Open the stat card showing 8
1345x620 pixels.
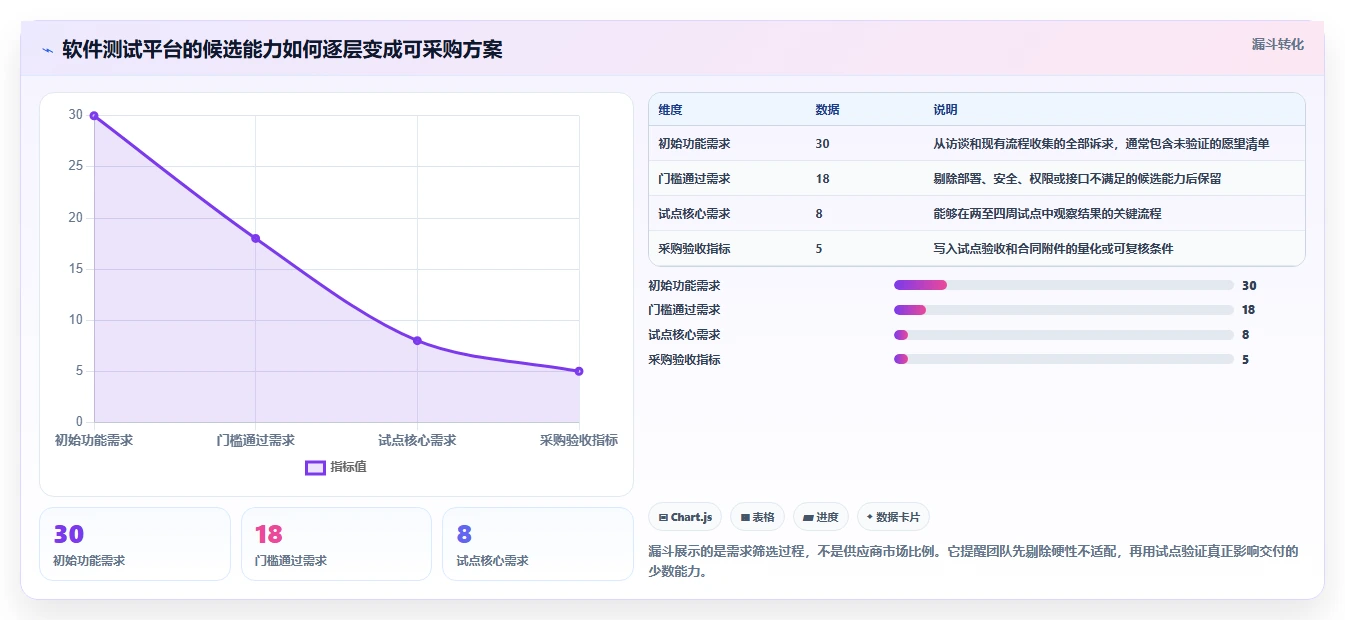point(537,544)
